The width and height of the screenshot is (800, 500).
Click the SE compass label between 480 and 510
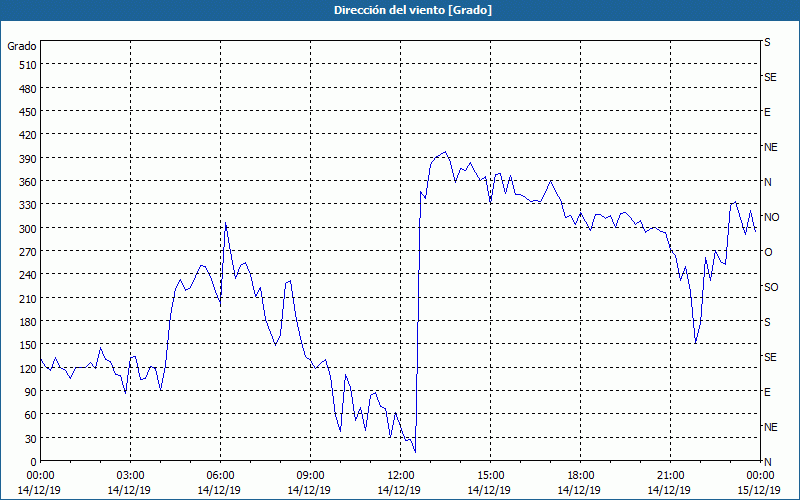click(770, 77)
